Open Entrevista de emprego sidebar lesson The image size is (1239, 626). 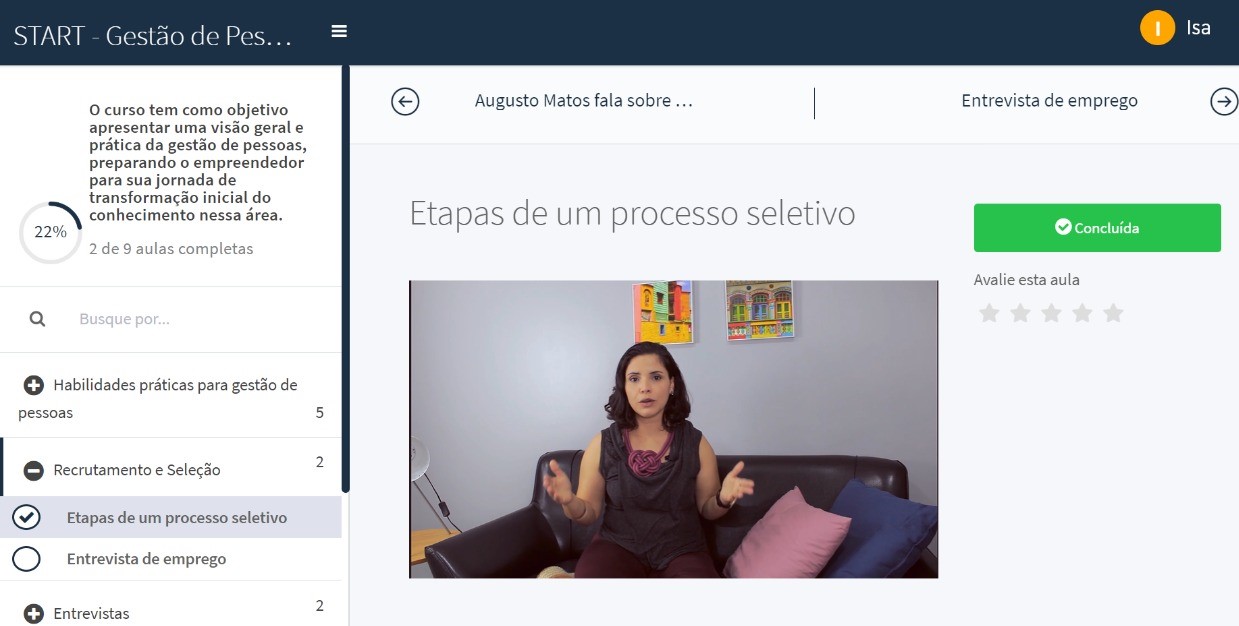coord(146,559)
